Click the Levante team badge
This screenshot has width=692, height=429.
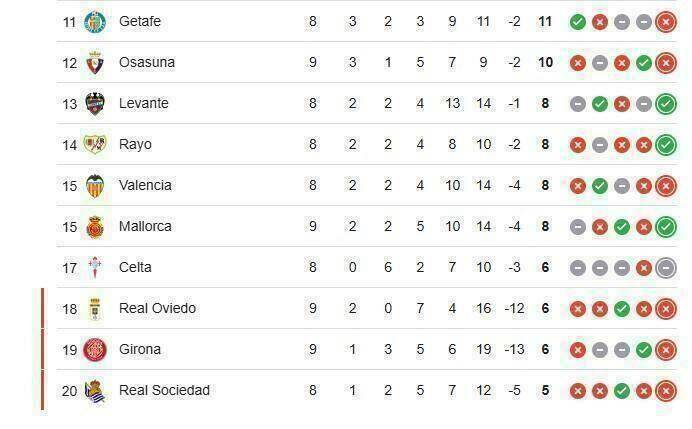[x=96, y=103]
